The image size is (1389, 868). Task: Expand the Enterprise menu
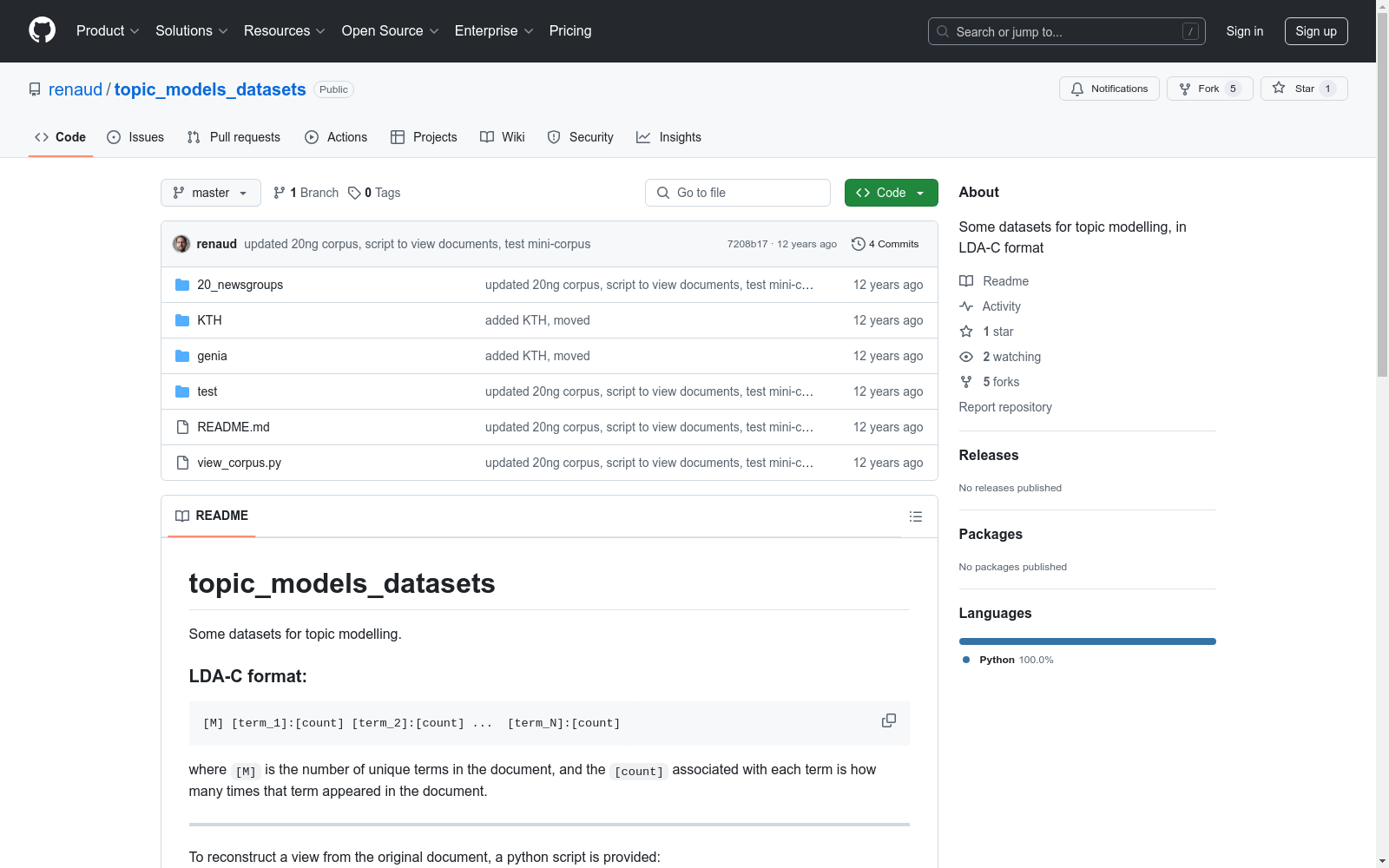coord(494,31)
